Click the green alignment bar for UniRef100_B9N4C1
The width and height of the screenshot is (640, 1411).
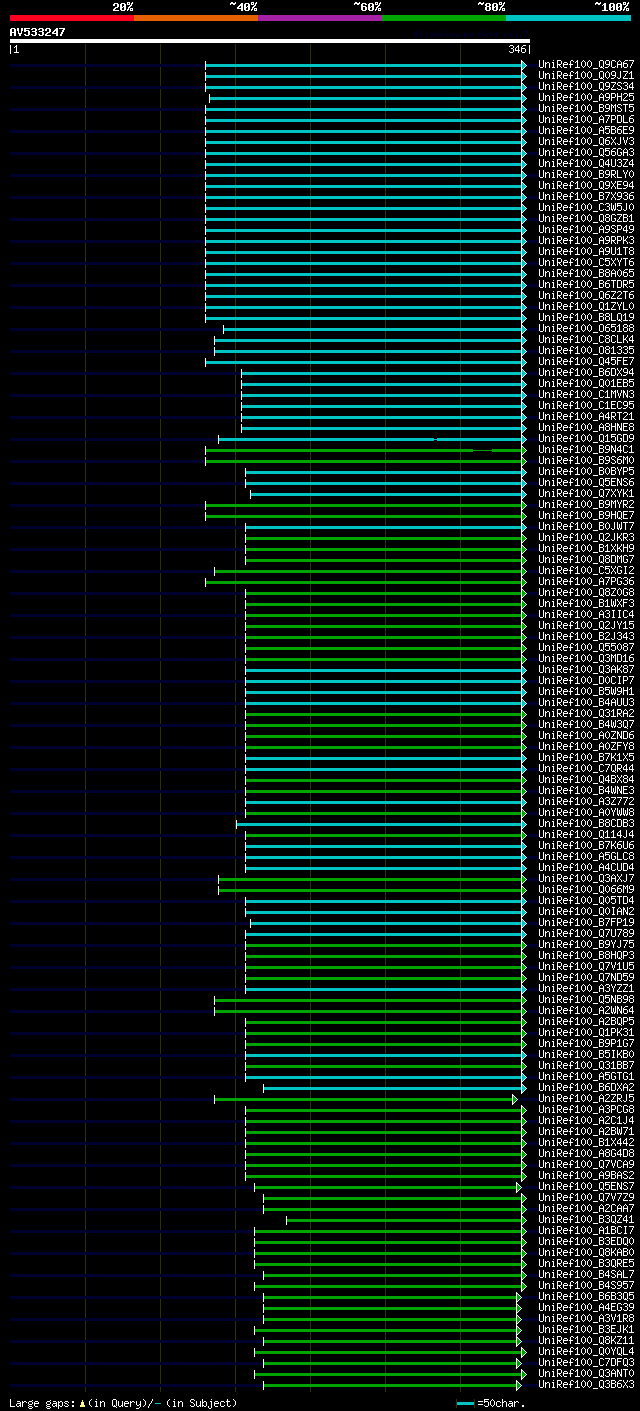[x=365, y=450]
